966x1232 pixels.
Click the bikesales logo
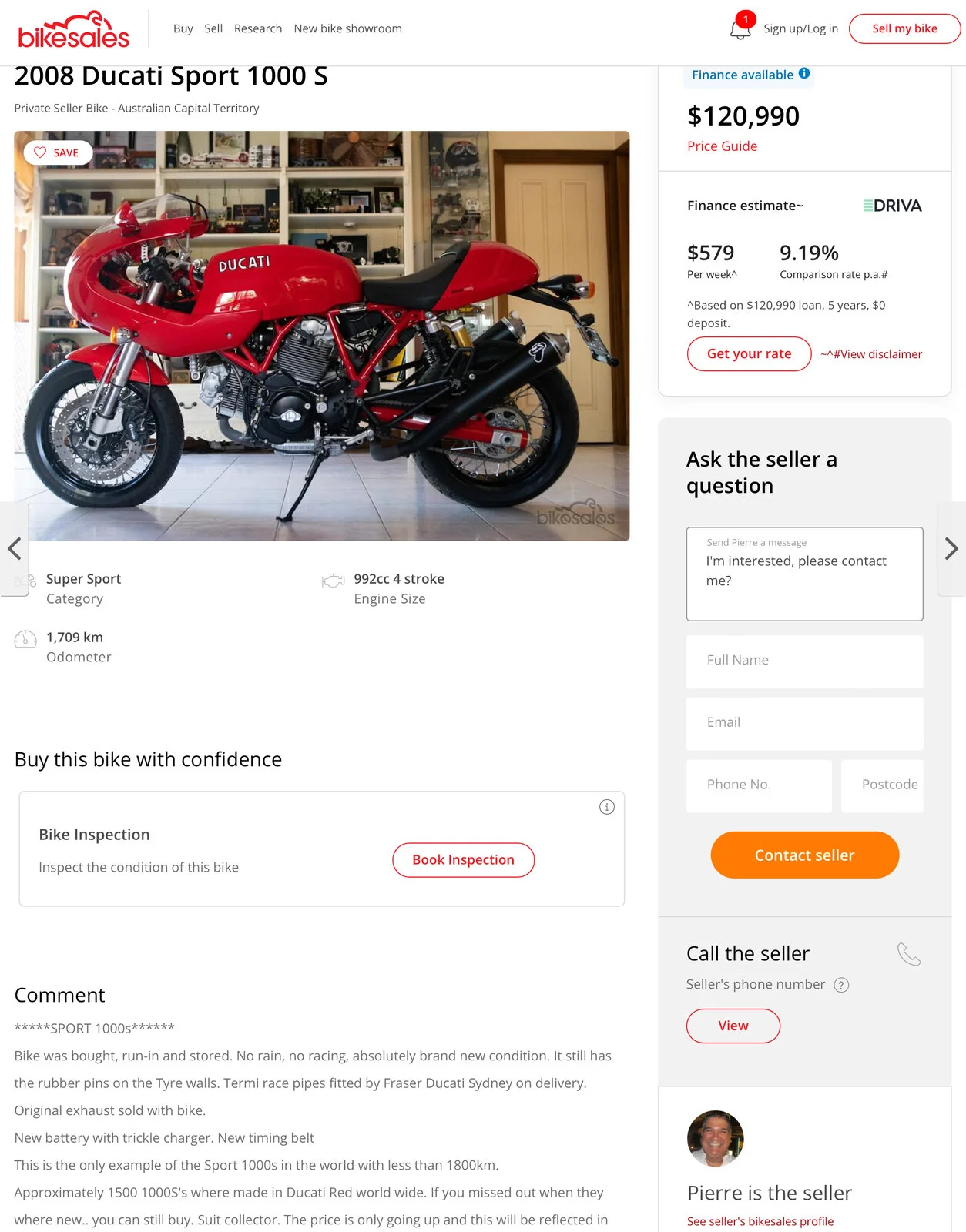tap(73, 31)
